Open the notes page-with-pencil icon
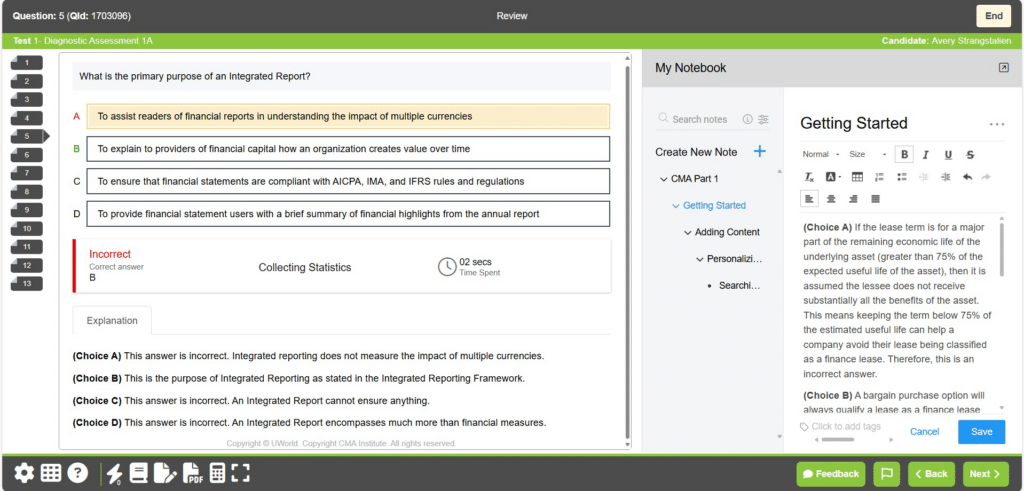The image size is (1024, 491). (165, 473)
